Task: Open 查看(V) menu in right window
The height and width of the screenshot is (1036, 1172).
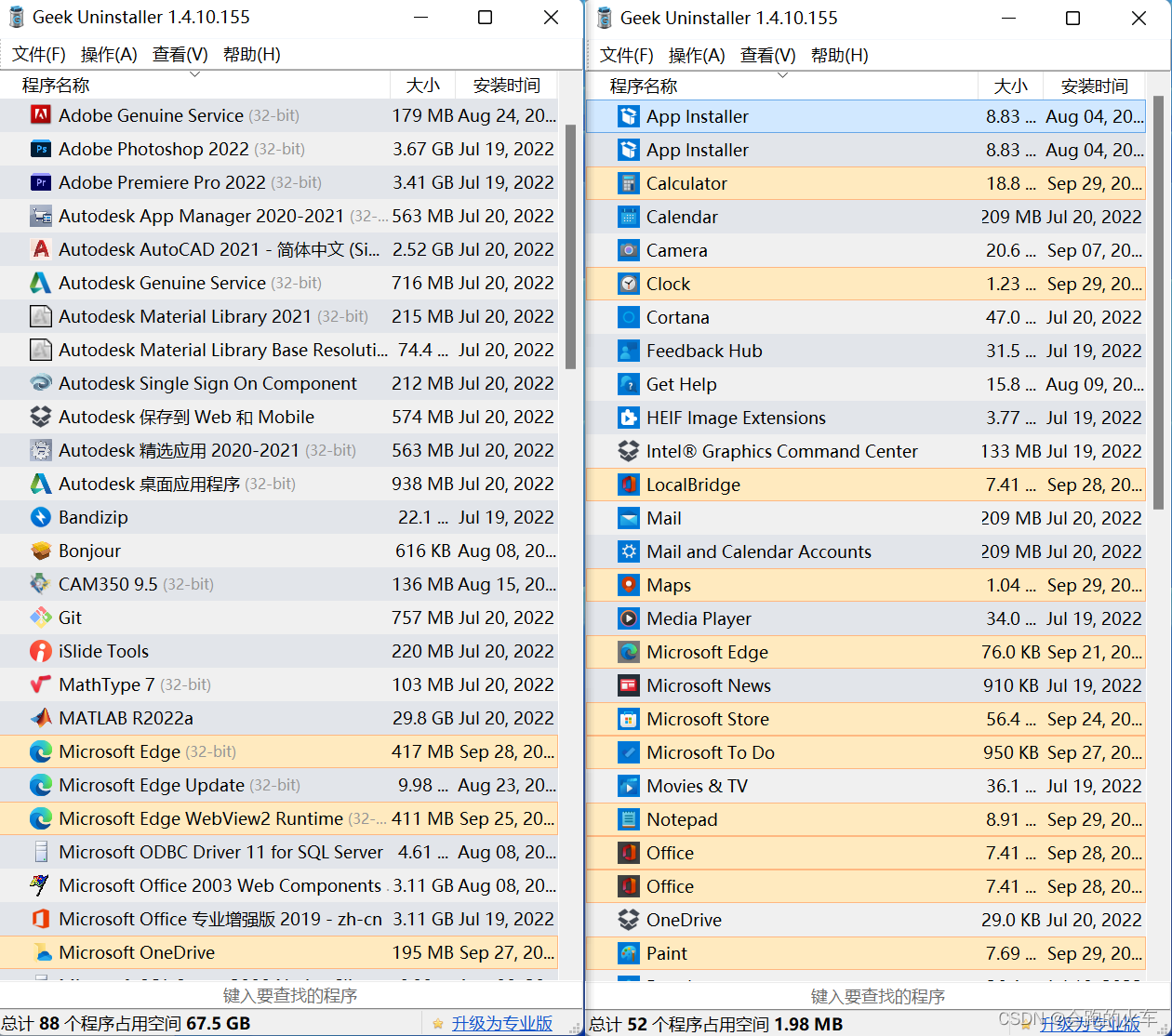Action: pyautogui.click(x=768, y=56)
